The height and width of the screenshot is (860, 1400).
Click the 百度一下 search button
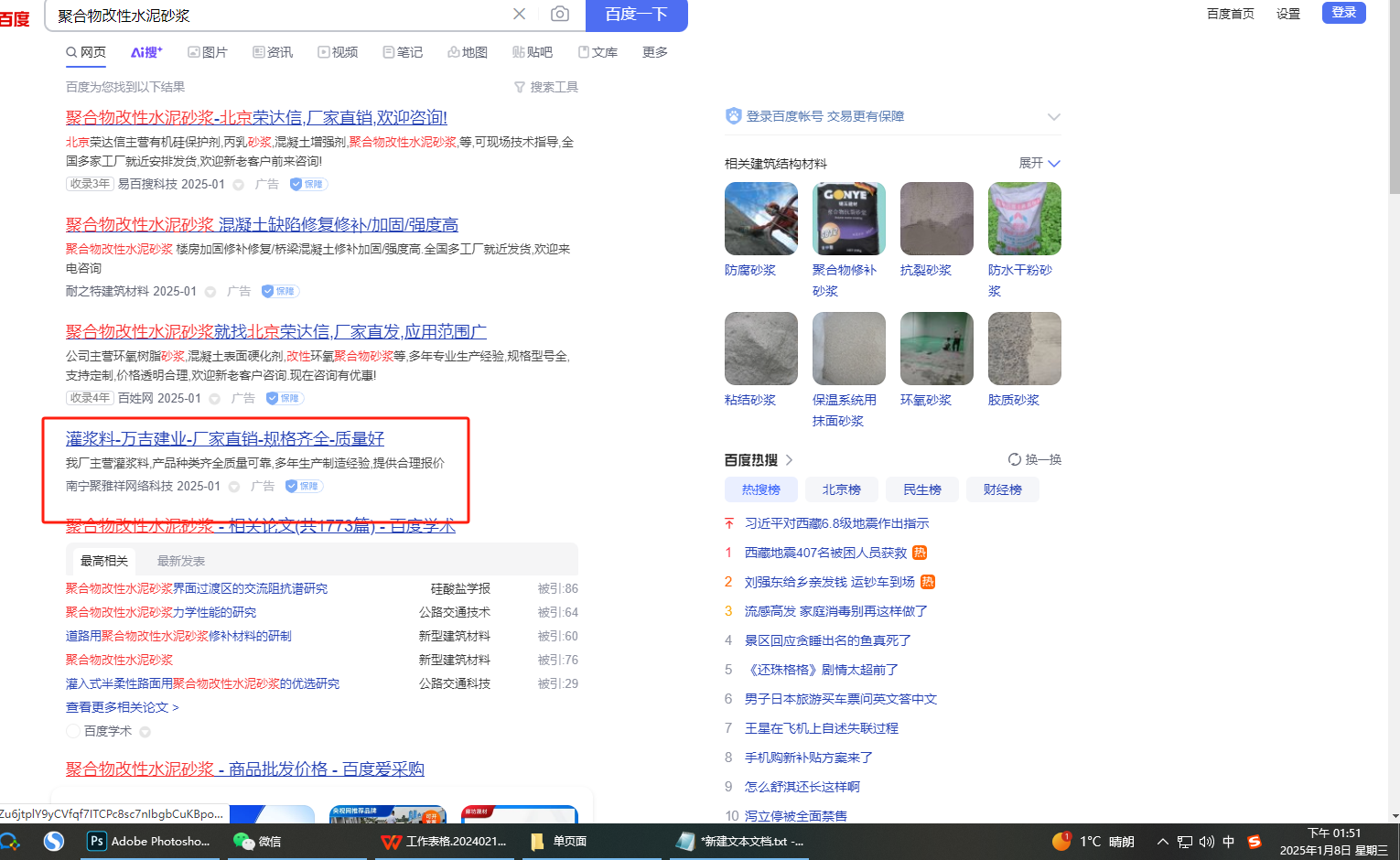click(x=637, y=15)
